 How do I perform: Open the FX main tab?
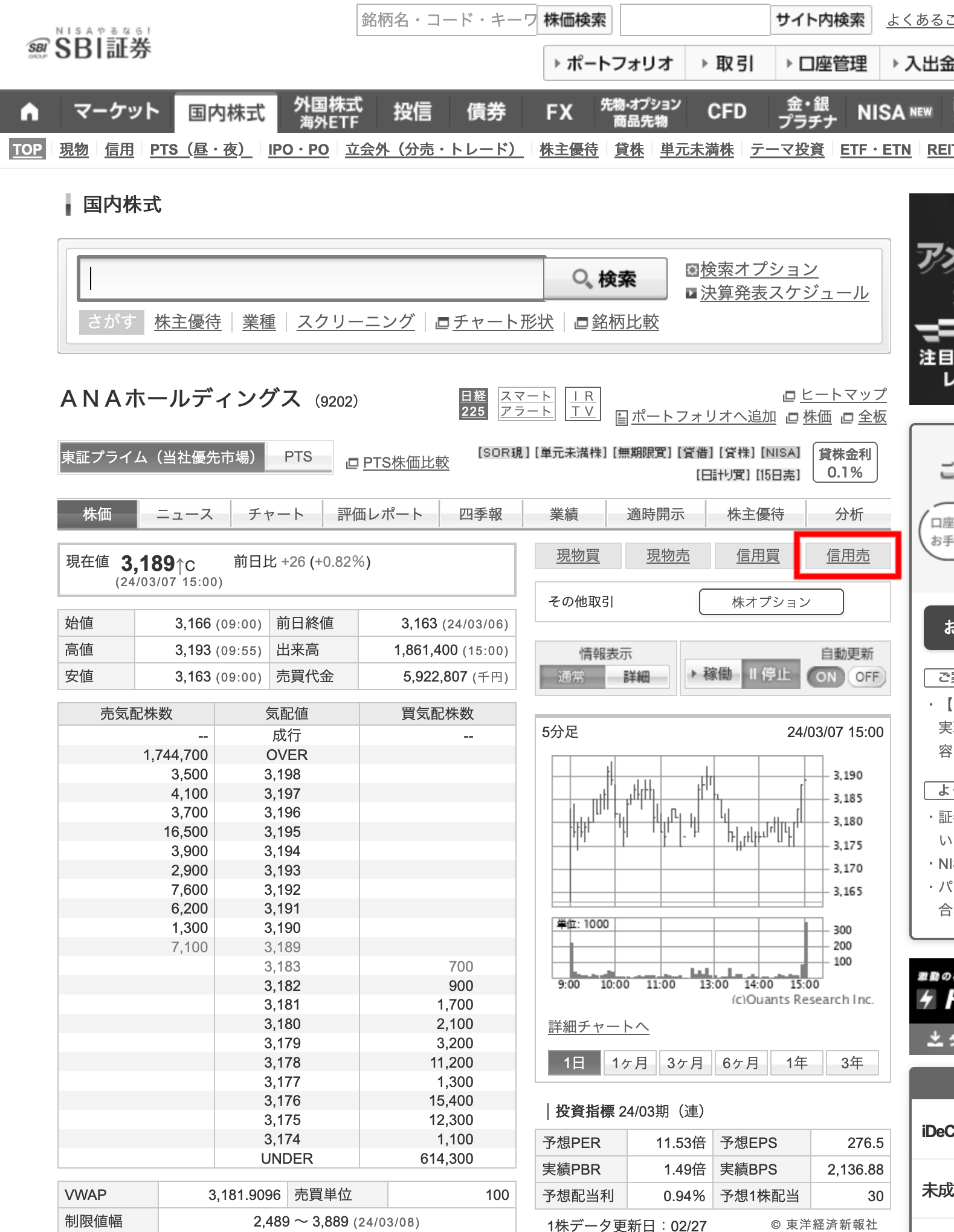559,112
